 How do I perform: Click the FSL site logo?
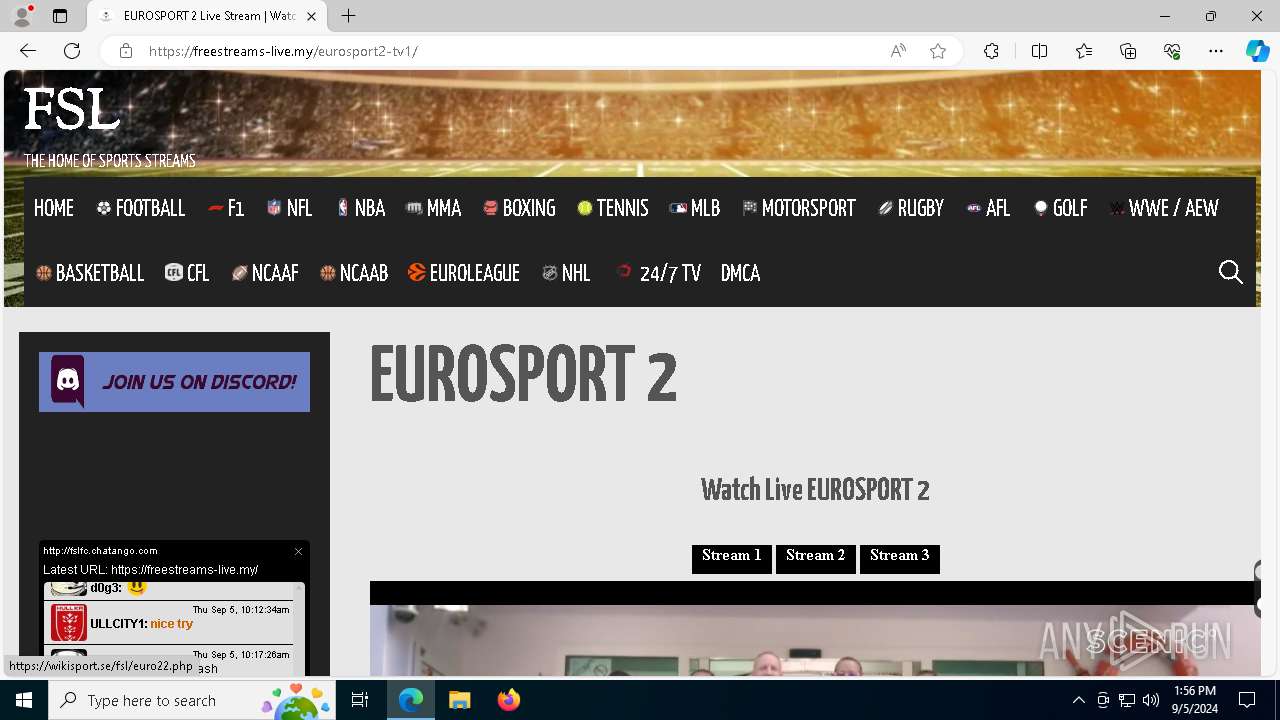point(72,109)
